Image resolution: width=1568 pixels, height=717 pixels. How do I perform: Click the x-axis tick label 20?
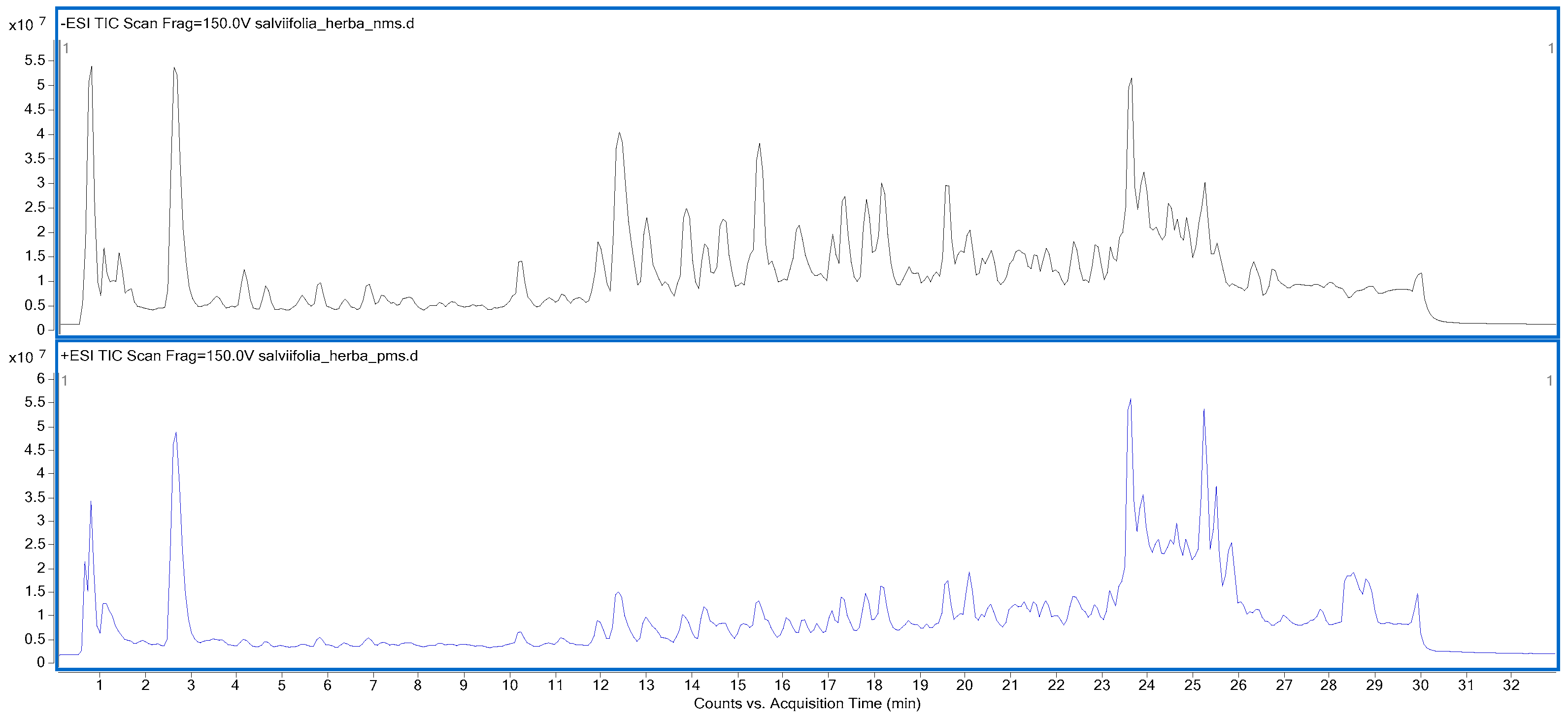(965, 685)
